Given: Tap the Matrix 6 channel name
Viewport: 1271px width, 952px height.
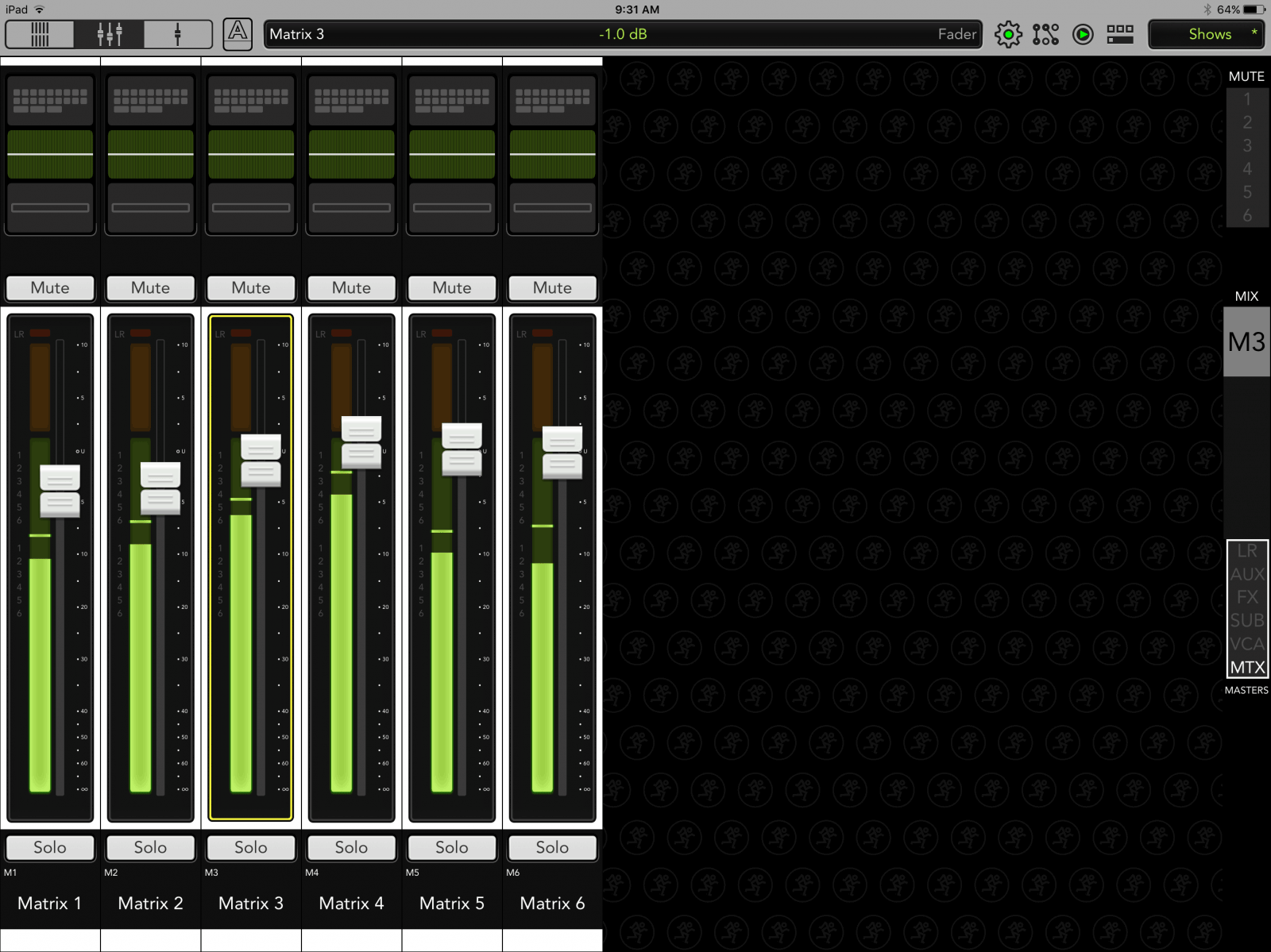Looking at the screenshot, I should (x=552, y=904).
